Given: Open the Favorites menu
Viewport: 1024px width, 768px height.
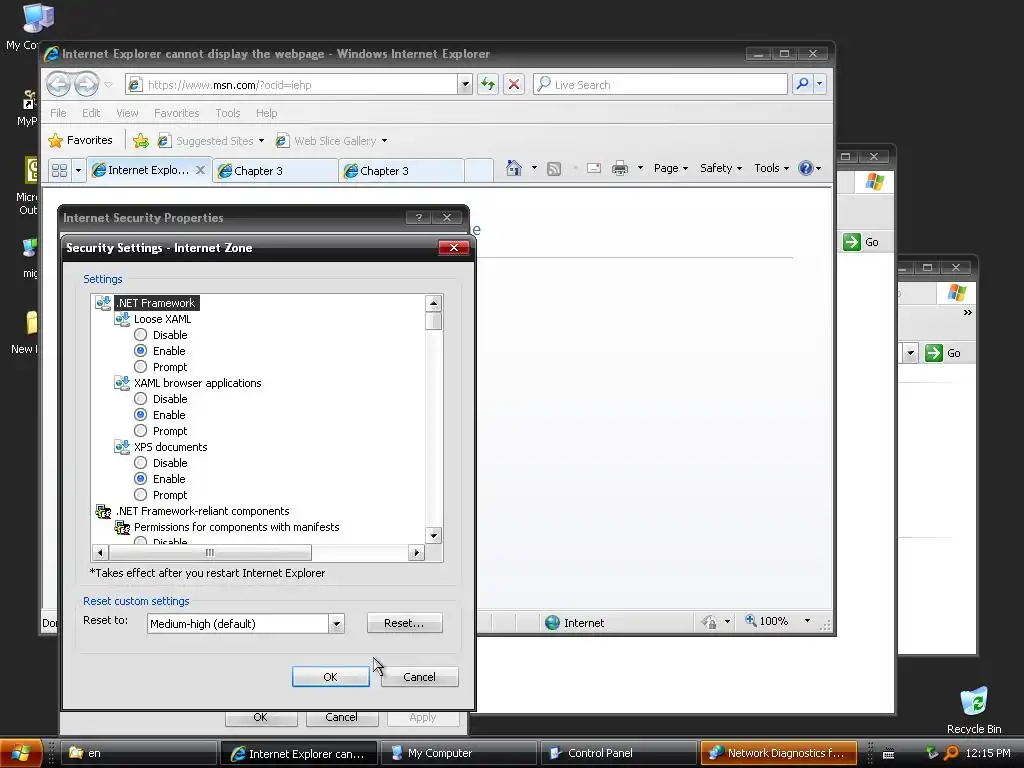Looking at the screenshot, I should (x=176, y=113).
